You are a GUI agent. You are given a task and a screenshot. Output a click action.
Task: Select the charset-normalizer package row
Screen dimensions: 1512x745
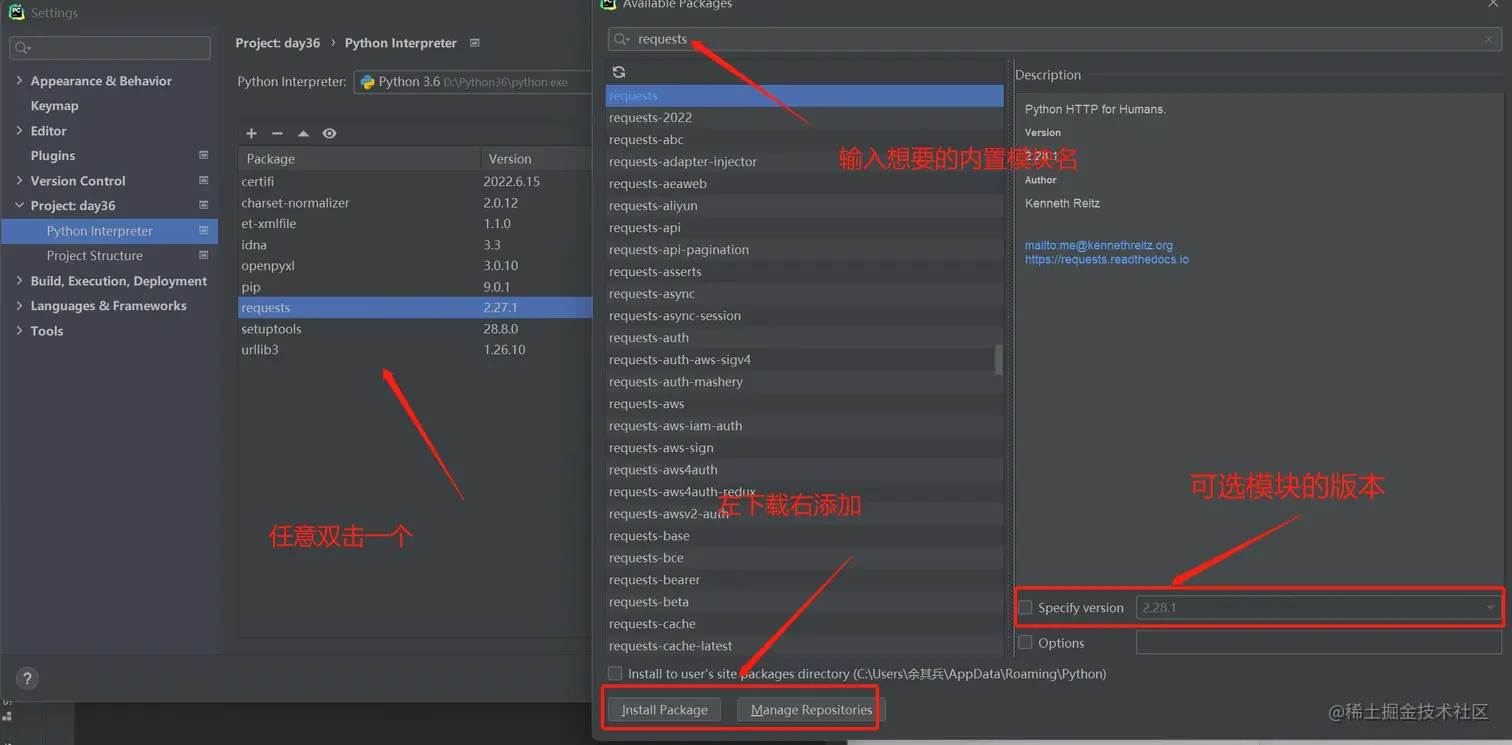[416, 203]
